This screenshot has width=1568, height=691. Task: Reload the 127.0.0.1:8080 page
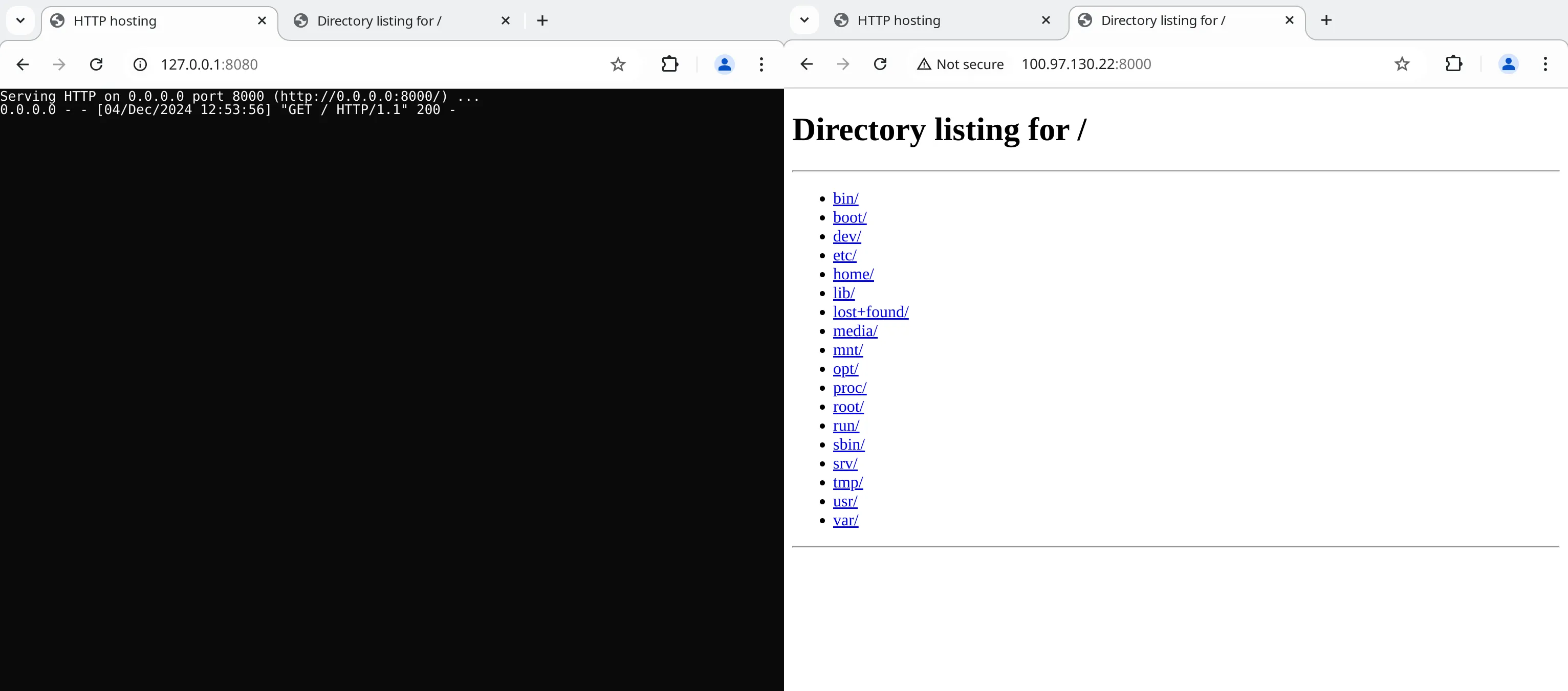coord(96,64)
